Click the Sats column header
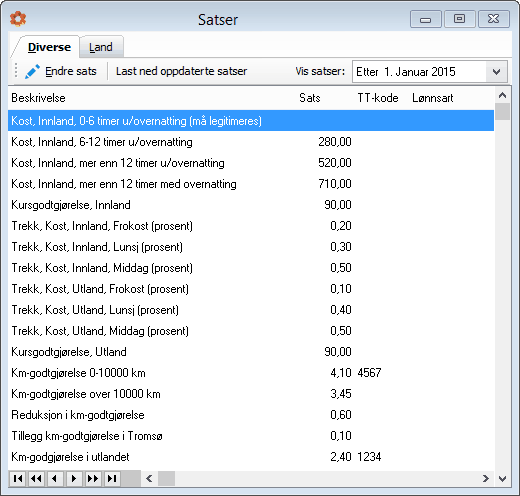The image size is (520, 496). coord(310,98)
